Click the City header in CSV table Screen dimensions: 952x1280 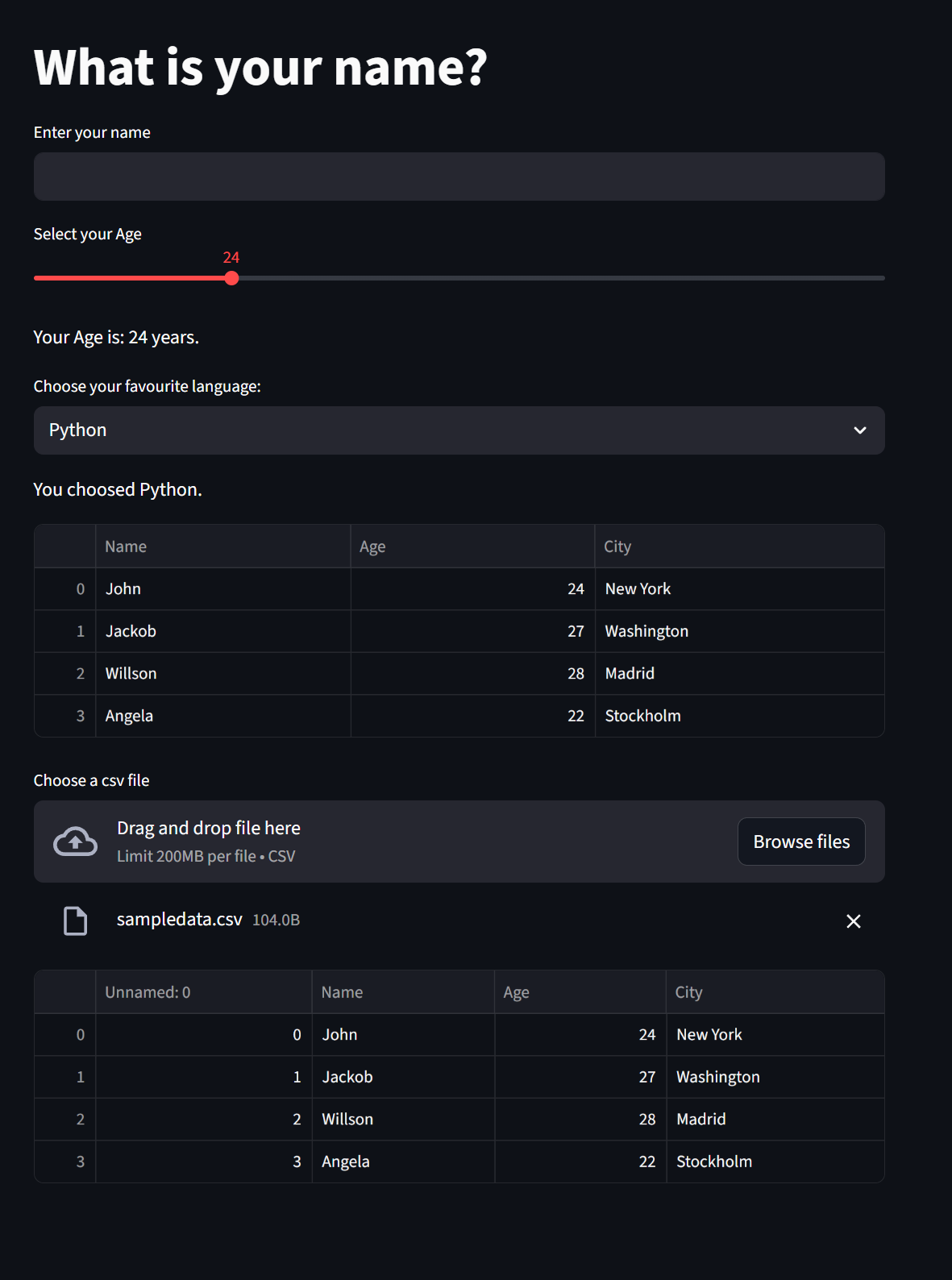coord(774,992)
